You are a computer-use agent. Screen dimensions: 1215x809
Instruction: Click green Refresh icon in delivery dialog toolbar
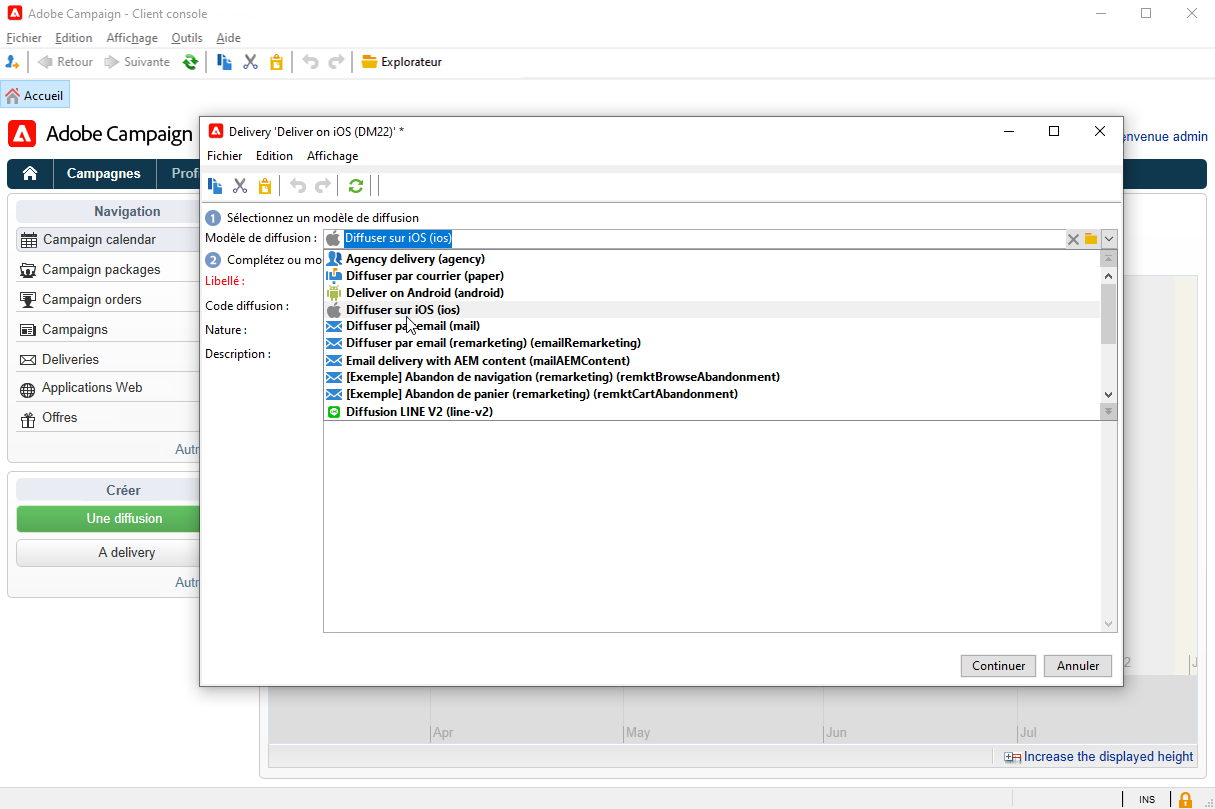click(356, 186)
